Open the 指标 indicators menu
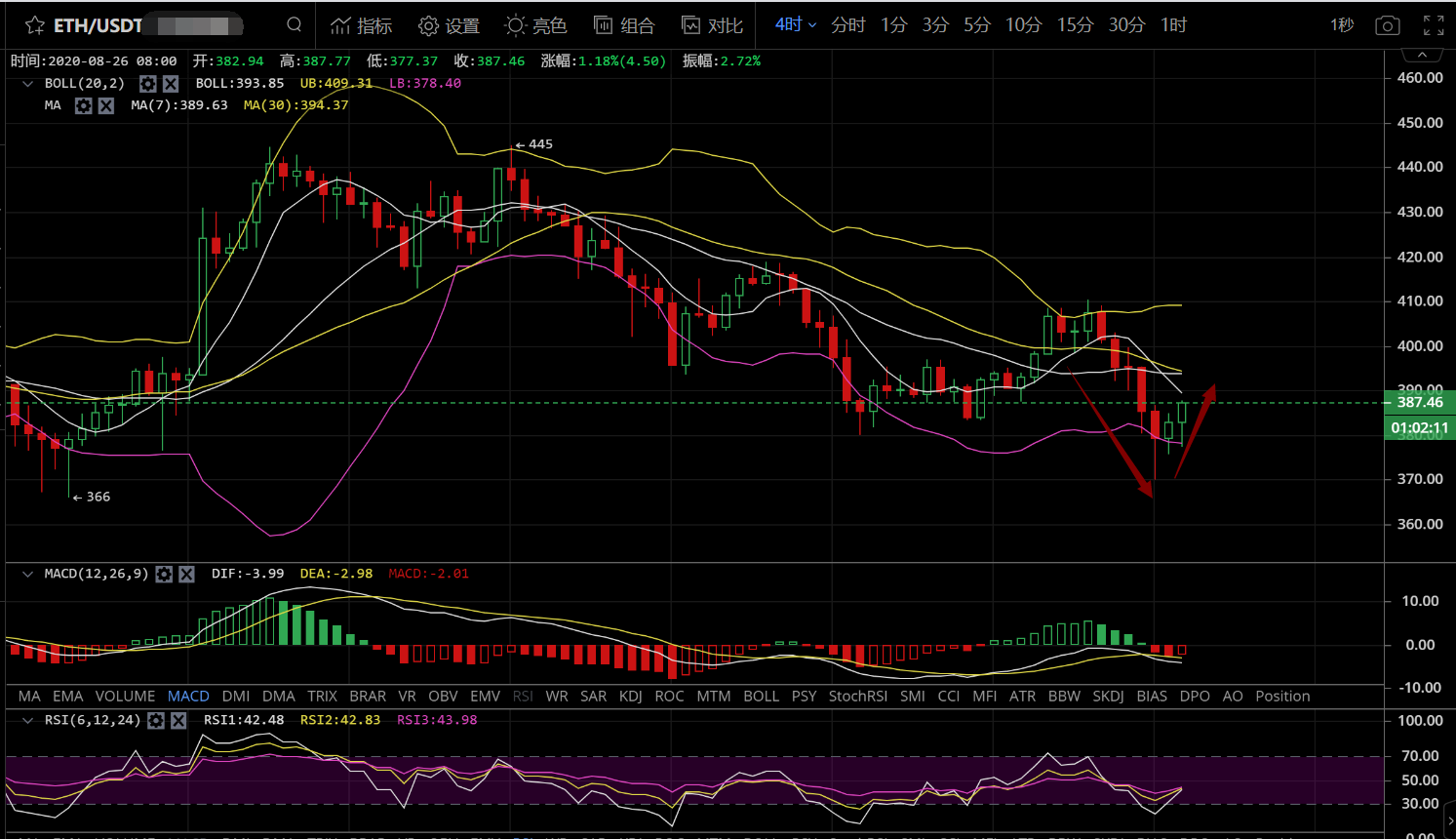 click(361, 25)
